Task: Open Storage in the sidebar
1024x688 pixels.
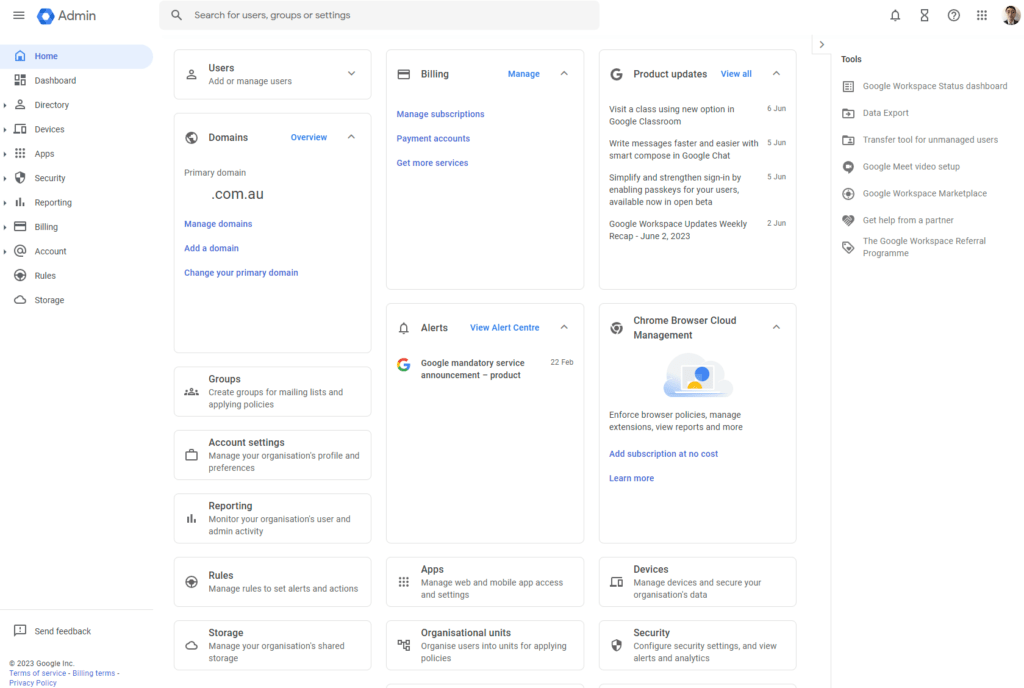Action: (x=76, y=300)
